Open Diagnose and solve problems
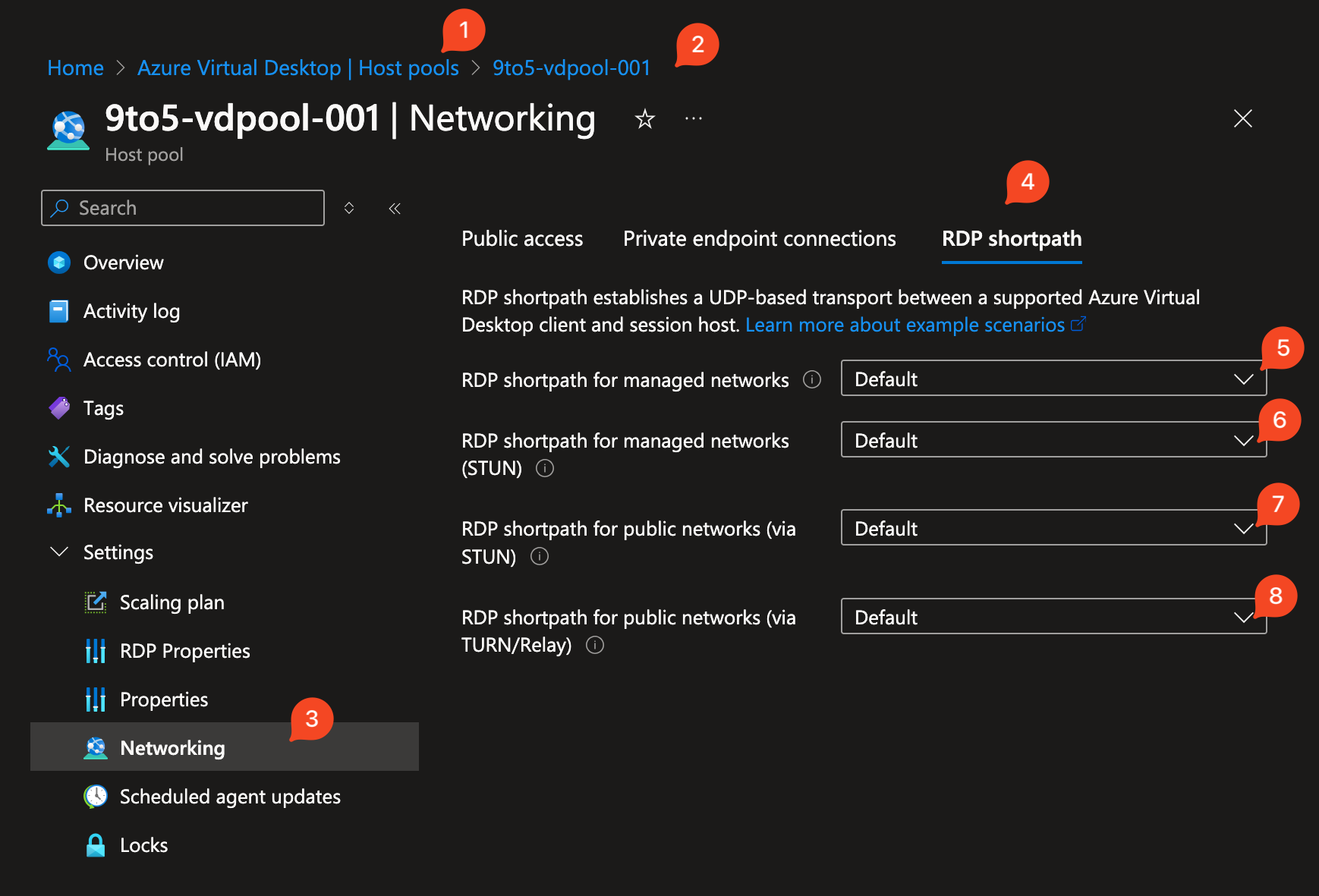 211,457
